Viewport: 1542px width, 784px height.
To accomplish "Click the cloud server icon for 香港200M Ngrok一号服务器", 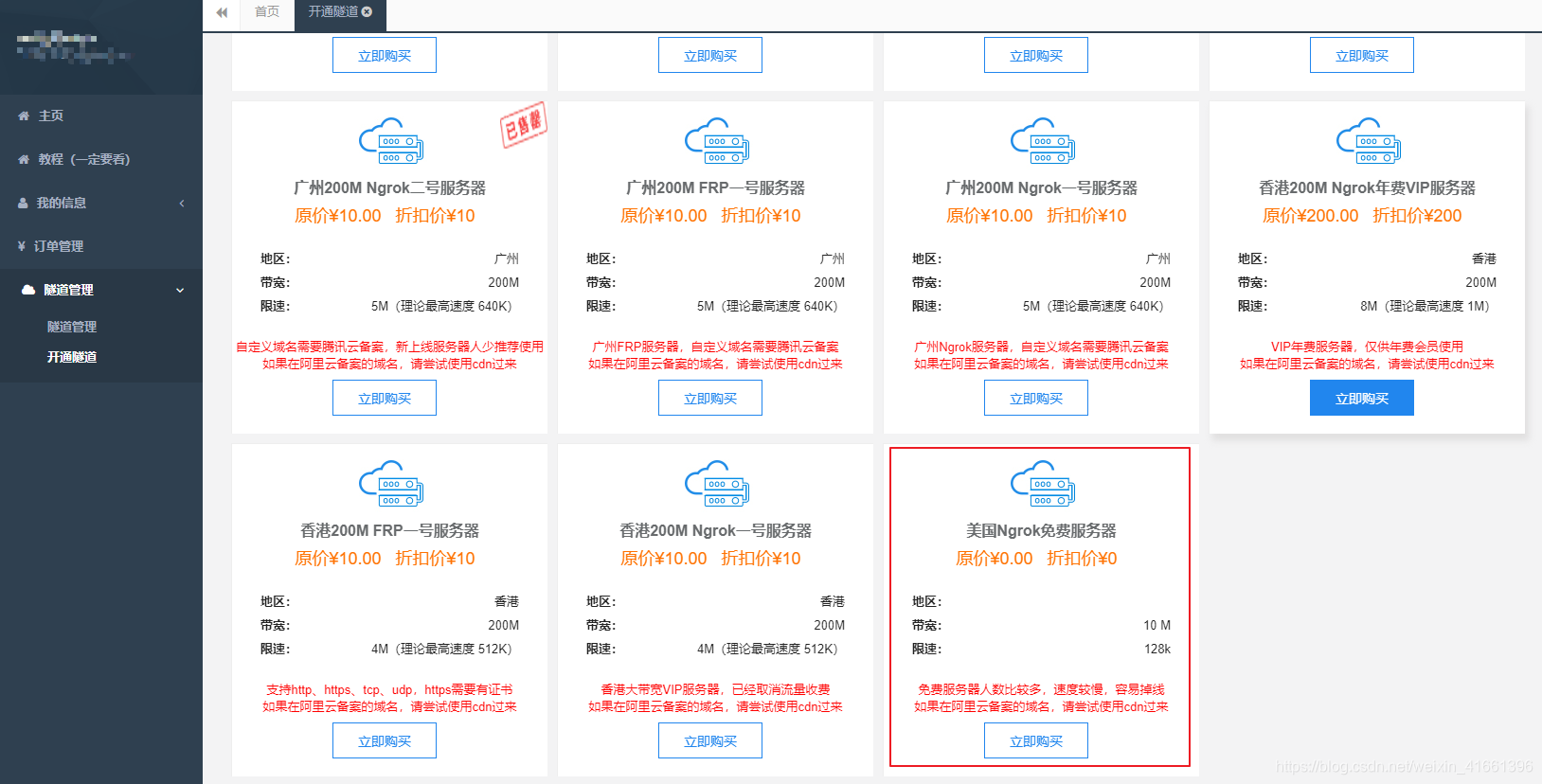I will click(x=716, y=484).
